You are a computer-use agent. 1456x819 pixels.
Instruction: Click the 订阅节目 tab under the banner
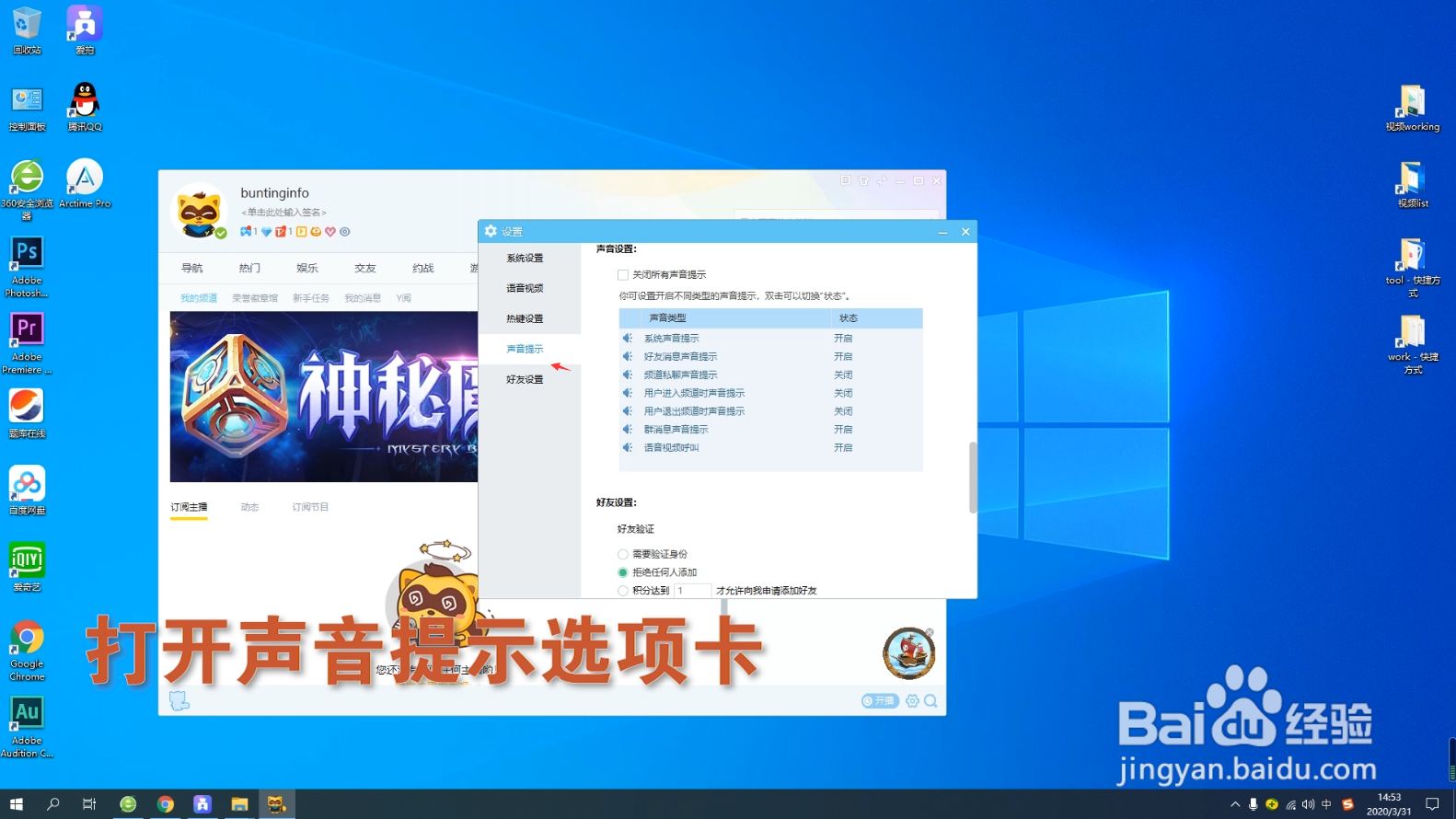310,507
